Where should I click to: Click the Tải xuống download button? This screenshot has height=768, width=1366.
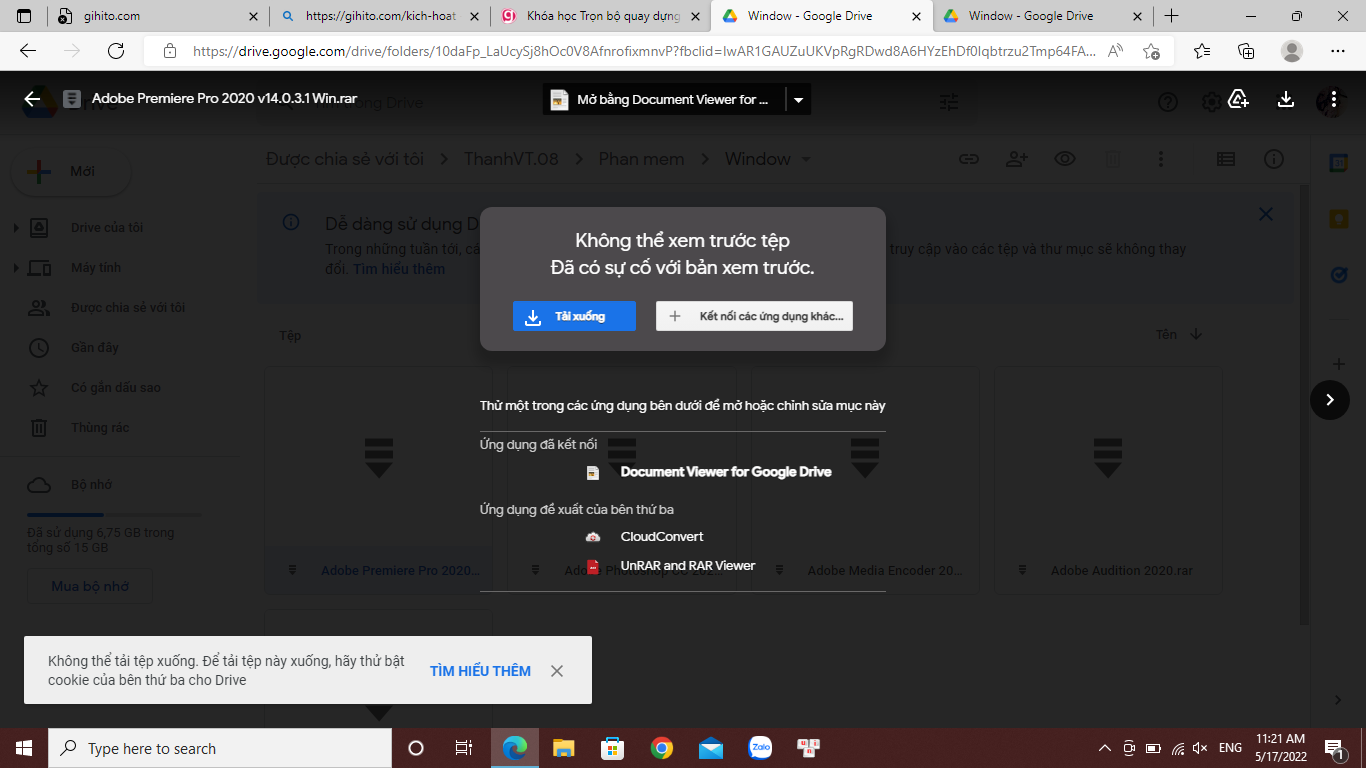[574, 316]
